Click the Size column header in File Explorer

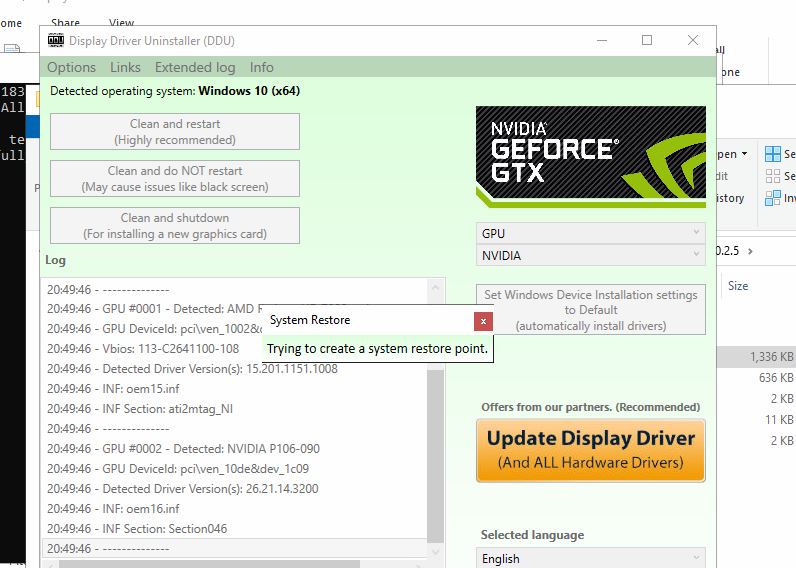point(738,286)
